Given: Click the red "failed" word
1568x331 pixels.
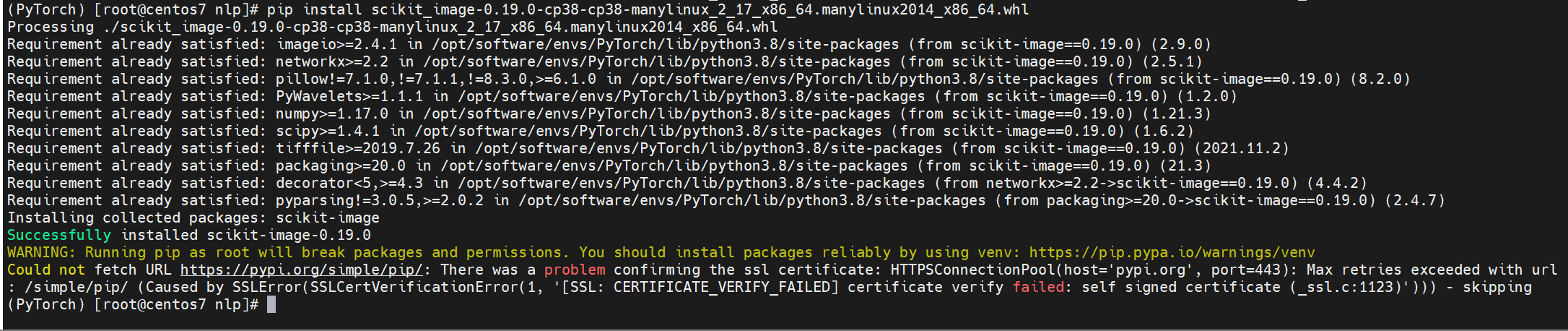Looking at the screenshot, I should pos(1038,287).
